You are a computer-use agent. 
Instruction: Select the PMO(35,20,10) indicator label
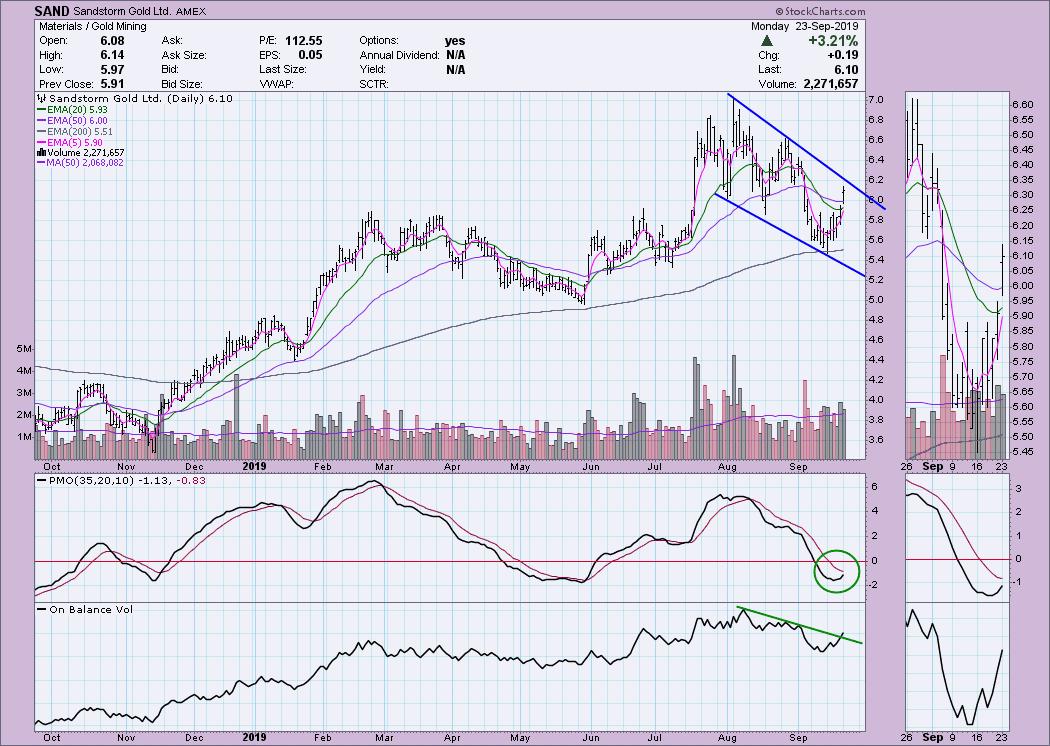[x=94, y=480]
